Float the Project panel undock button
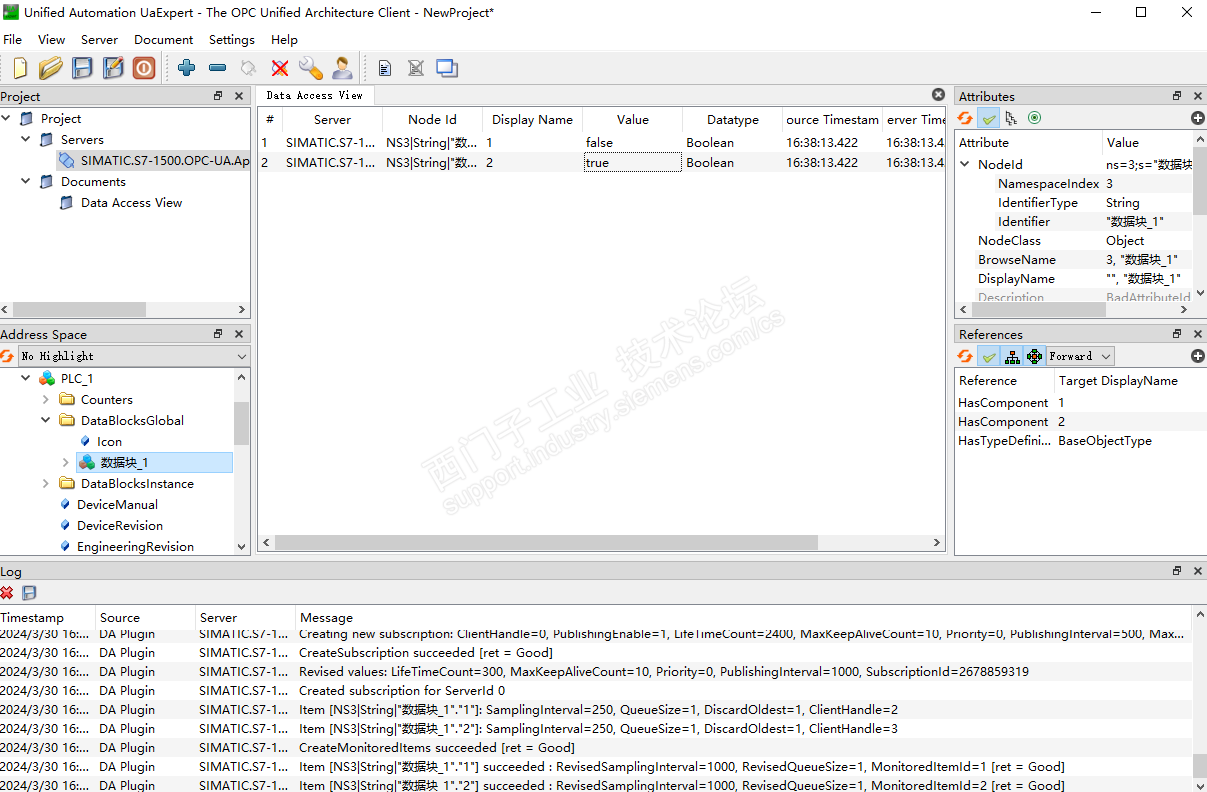This screenshot has height=792, width=1207. coord(218,96)
